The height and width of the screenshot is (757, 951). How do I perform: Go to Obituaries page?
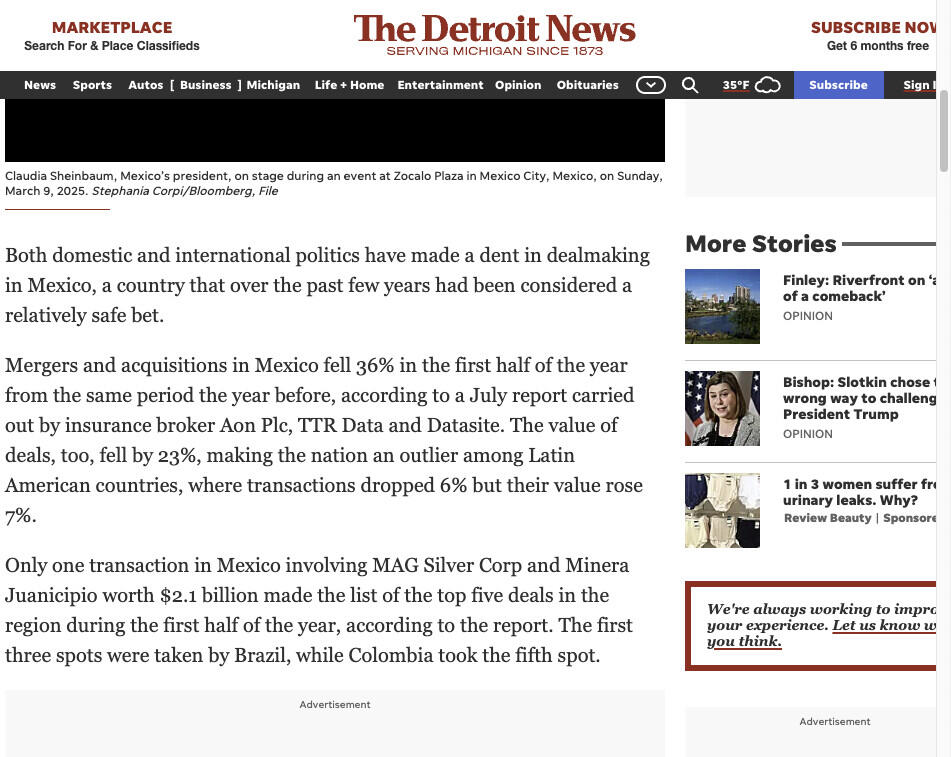(x=587, y=85)
